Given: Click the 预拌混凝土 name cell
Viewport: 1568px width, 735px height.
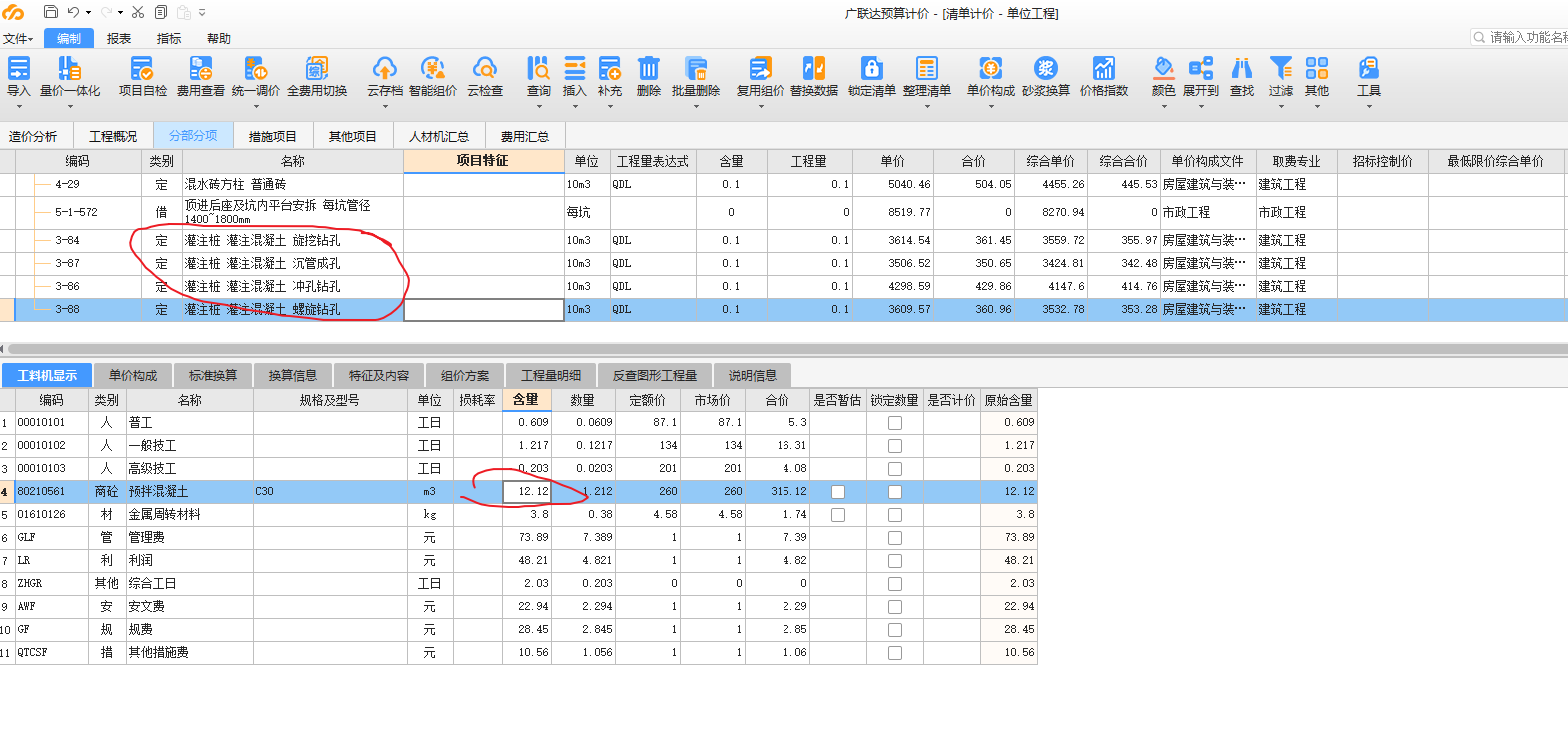Looking at the screenshot, I should click(189, 492).
